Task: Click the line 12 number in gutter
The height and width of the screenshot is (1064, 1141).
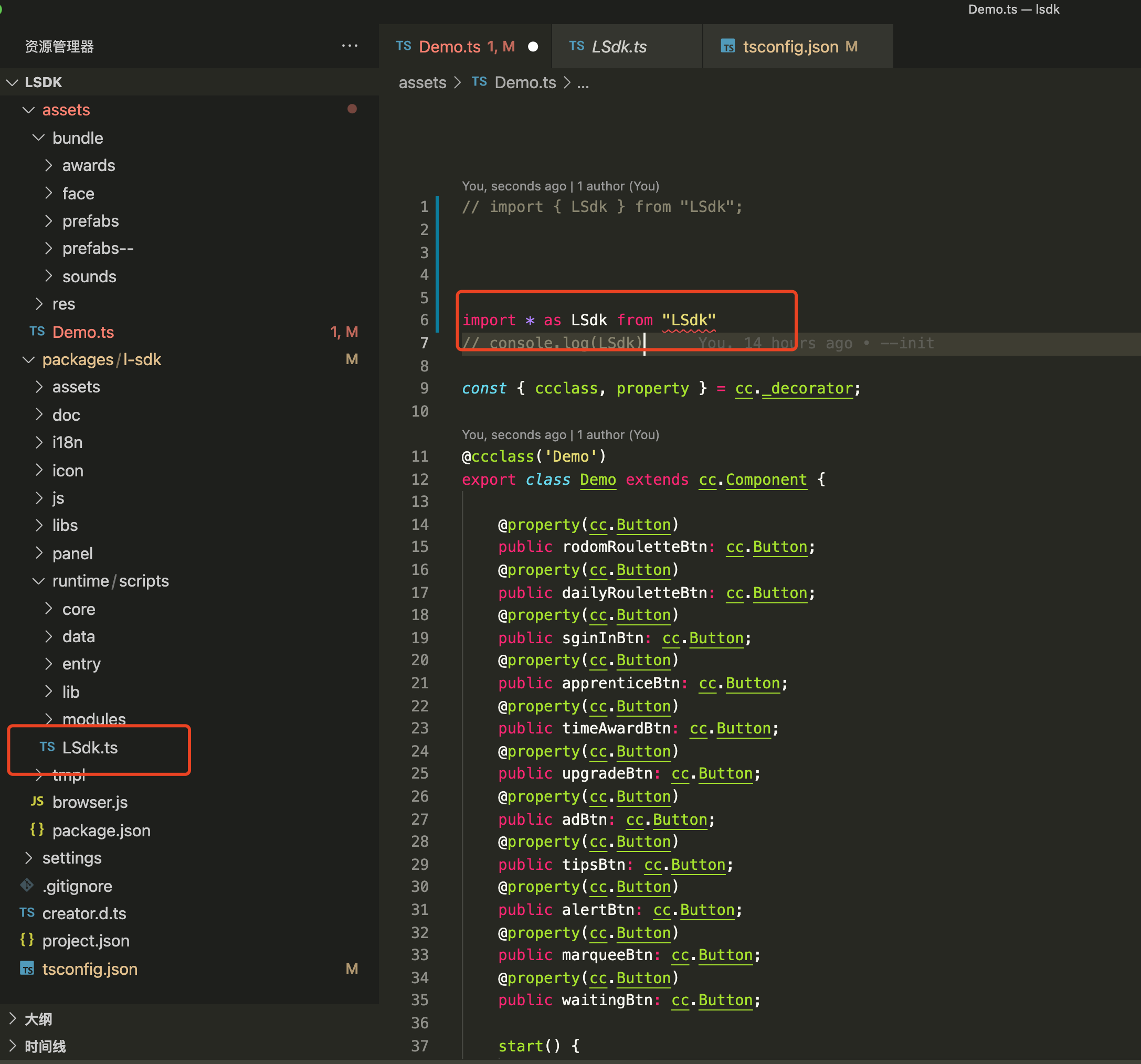Action: (420, 479)
